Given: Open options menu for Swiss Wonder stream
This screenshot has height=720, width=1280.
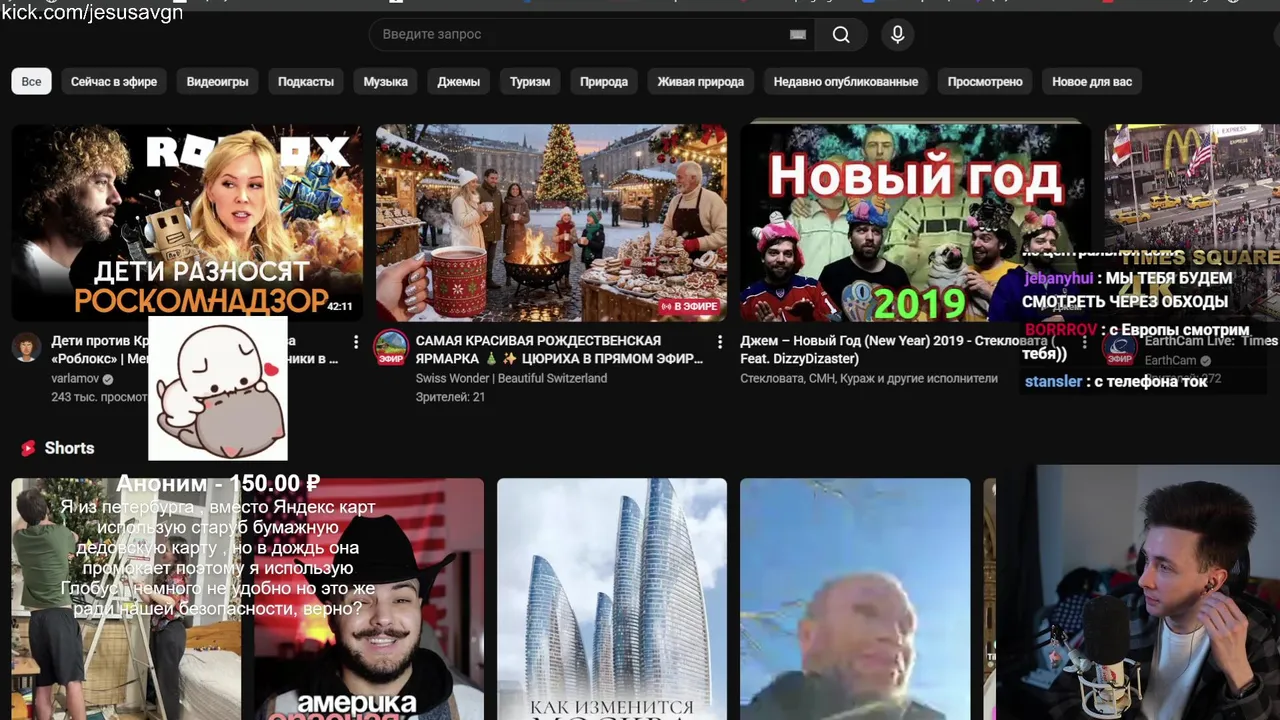Looking at the screenshot, I should (719, 342).
